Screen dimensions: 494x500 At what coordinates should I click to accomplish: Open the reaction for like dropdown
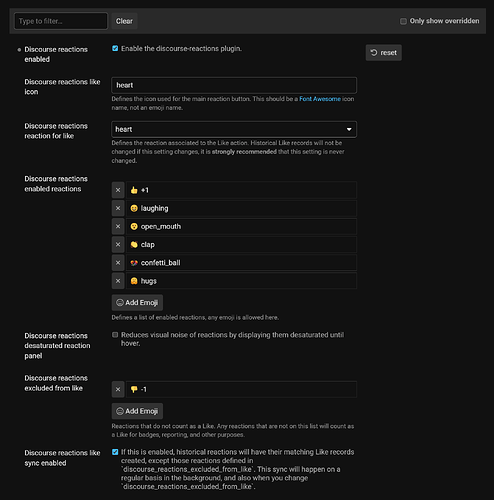(234, 129)
